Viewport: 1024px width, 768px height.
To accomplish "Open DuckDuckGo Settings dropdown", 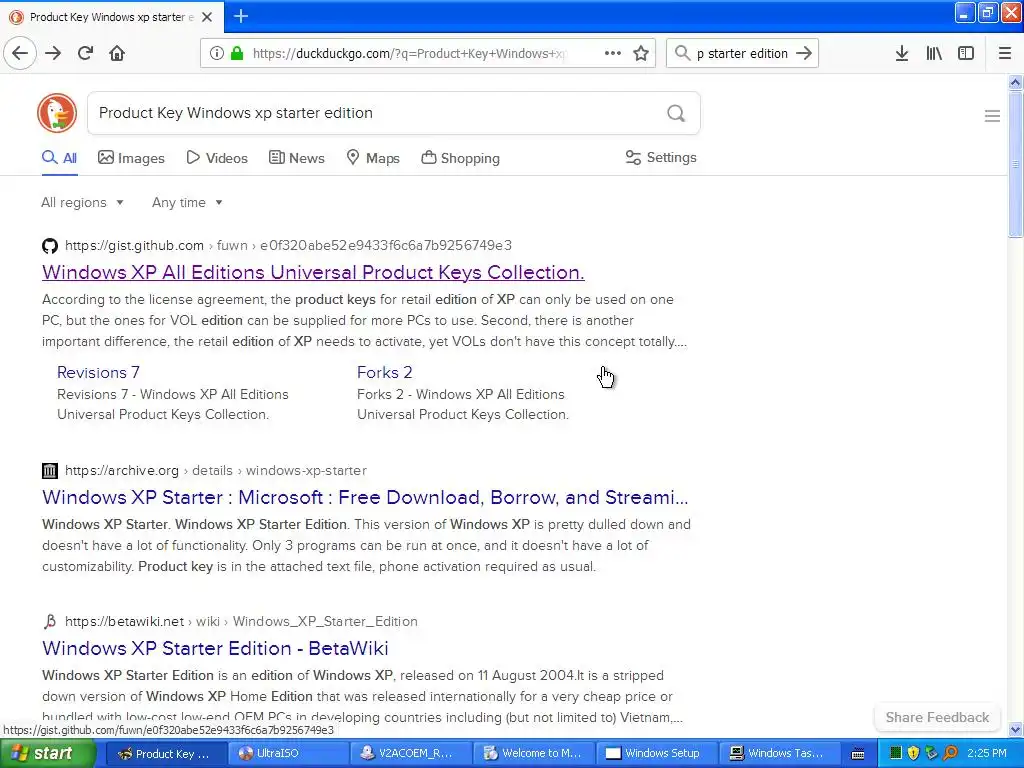I will (661, 157).
